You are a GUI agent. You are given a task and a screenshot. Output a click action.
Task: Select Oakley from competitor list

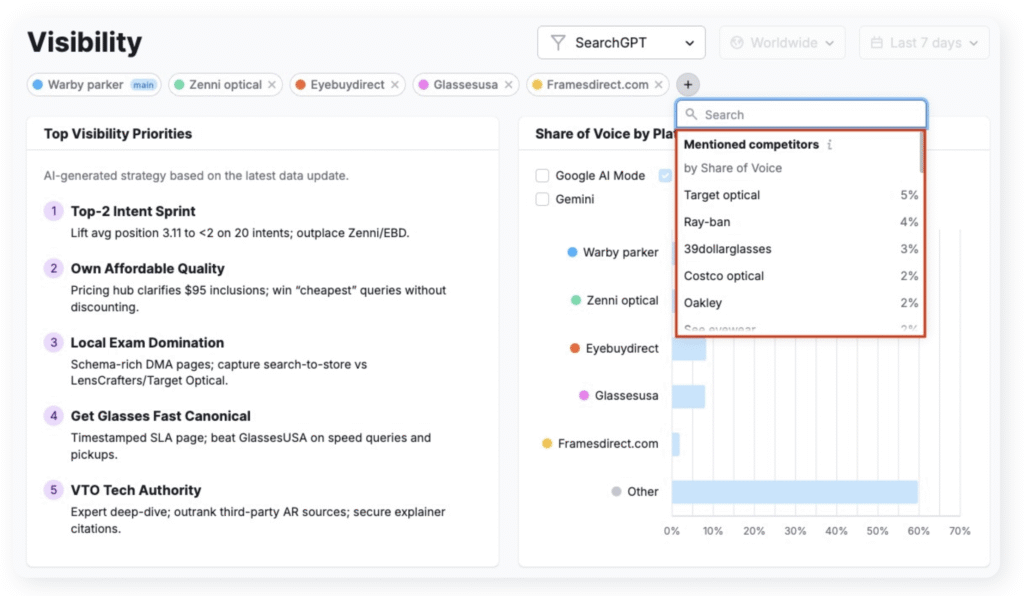coord(801,303)
